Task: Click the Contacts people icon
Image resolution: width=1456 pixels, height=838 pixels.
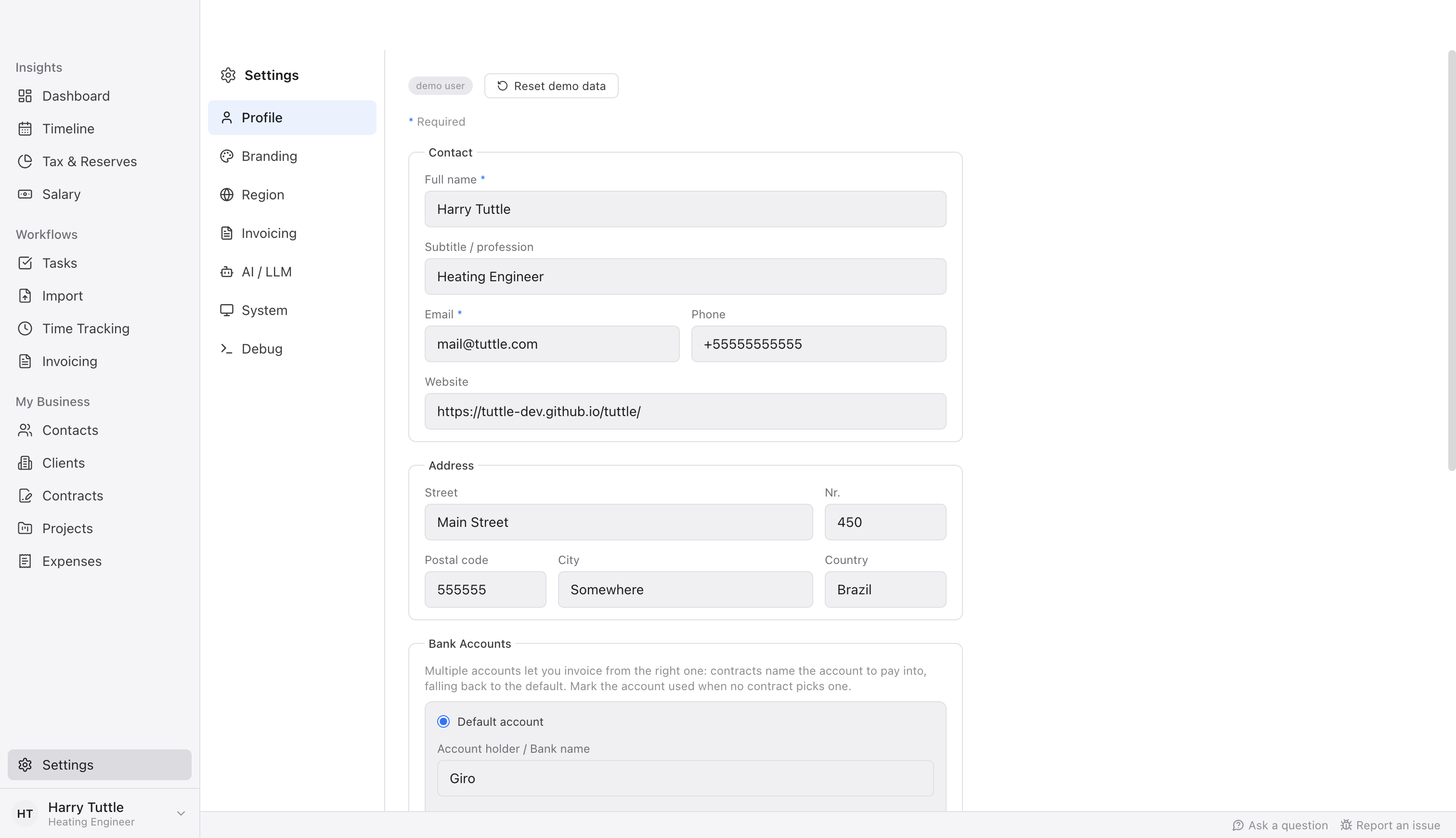Action: click(25, 430)
